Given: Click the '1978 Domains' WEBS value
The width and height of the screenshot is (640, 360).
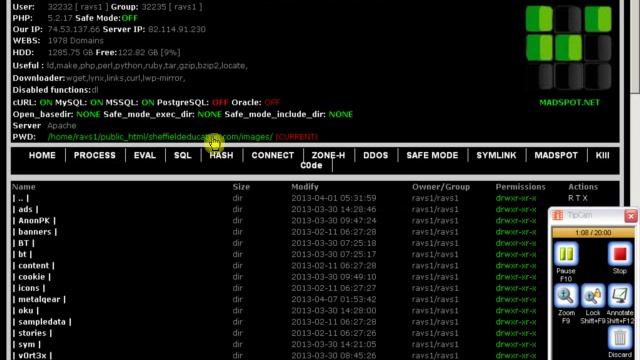Looking at the screenshot, I should click(76, 40).
